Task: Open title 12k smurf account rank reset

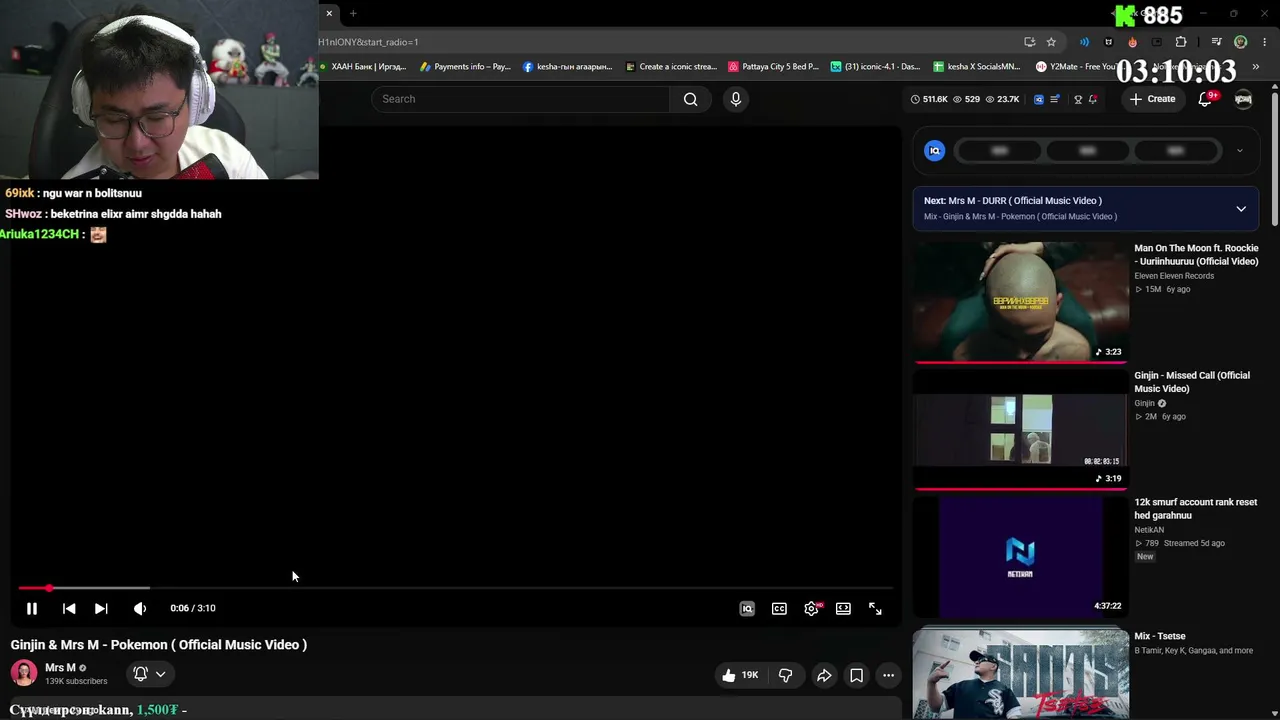Action: 1196,509
